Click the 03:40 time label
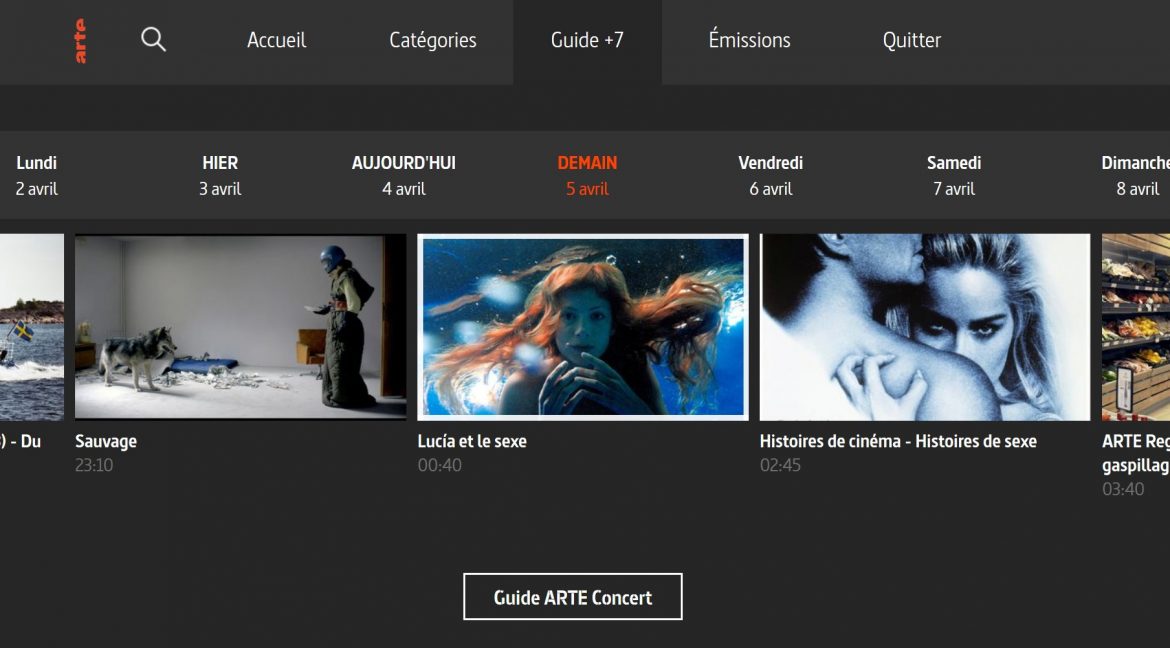Screen dimensions: 1170x648 (x=1123, y=489)
